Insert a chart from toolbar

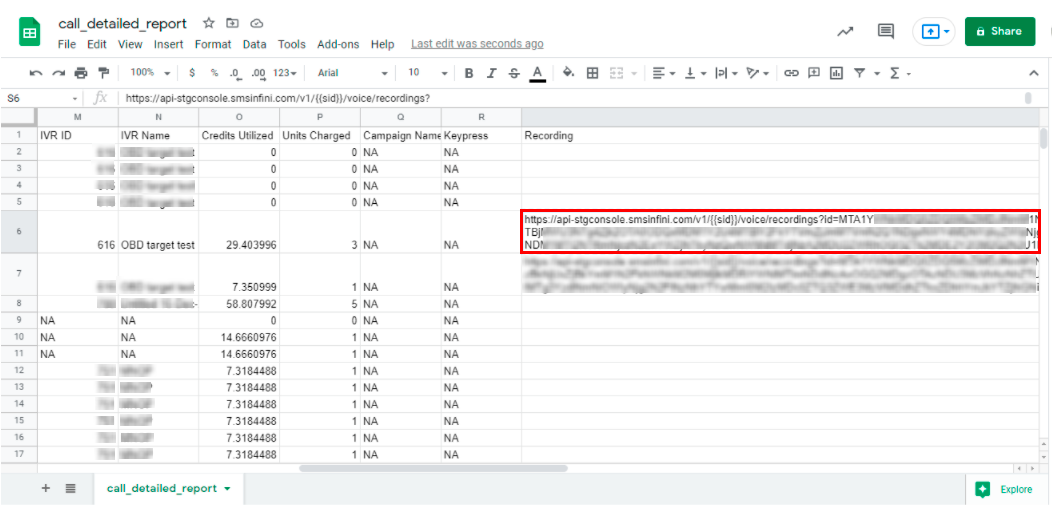836,72
